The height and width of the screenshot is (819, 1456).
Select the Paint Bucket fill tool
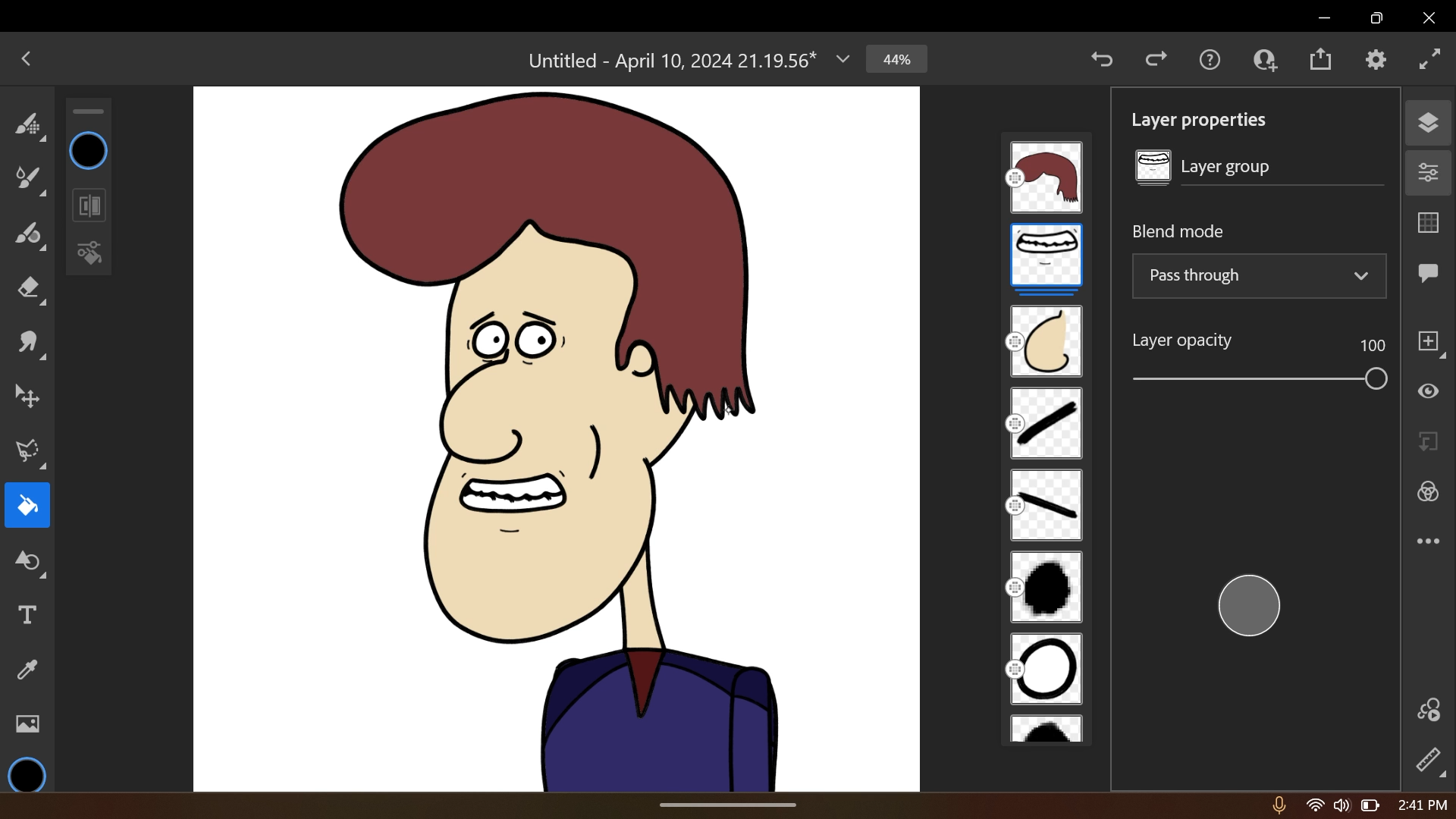[x=27, y=505]
